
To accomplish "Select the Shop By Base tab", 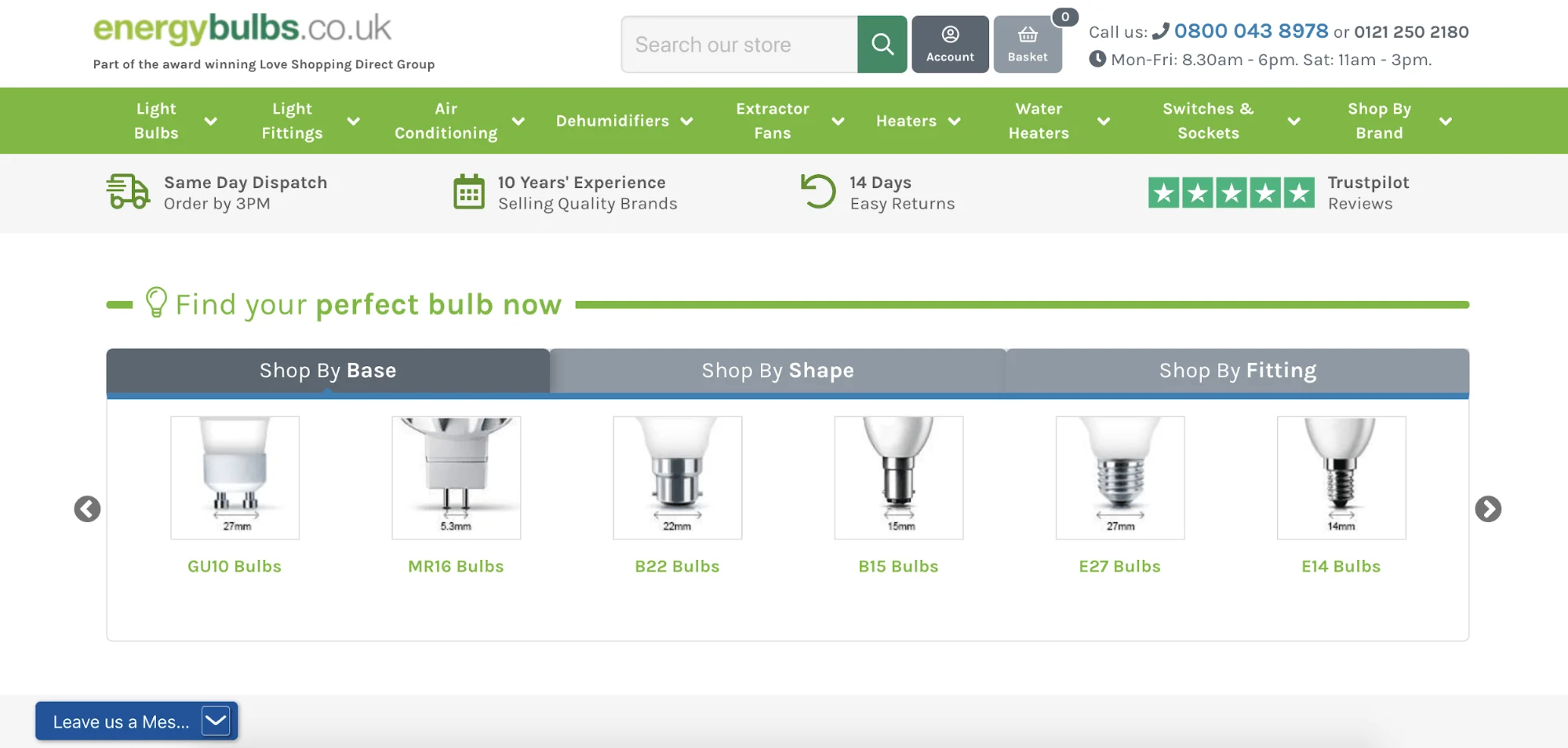I will point(328,370).
